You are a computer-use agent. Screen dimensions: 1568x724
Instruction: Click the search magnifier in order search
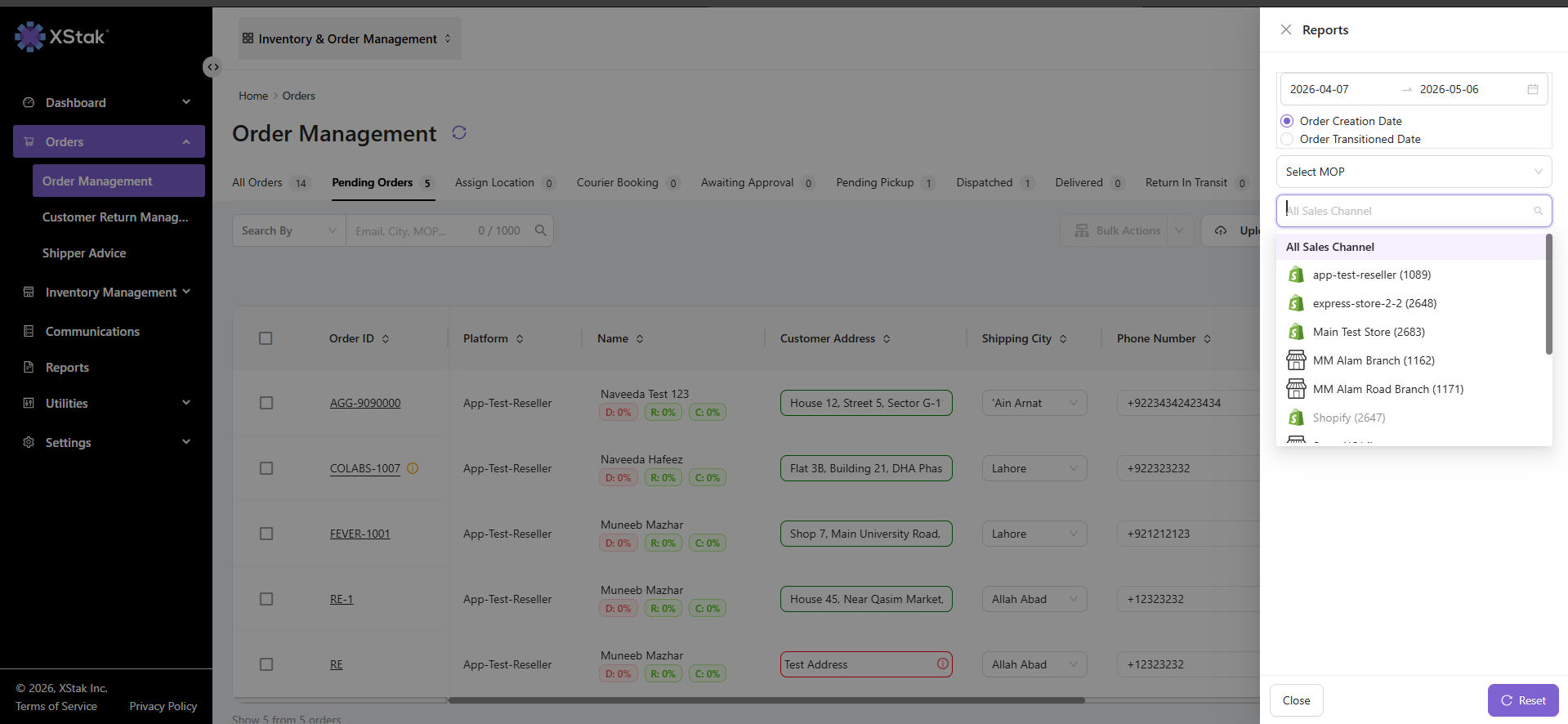tap(540, 230)
